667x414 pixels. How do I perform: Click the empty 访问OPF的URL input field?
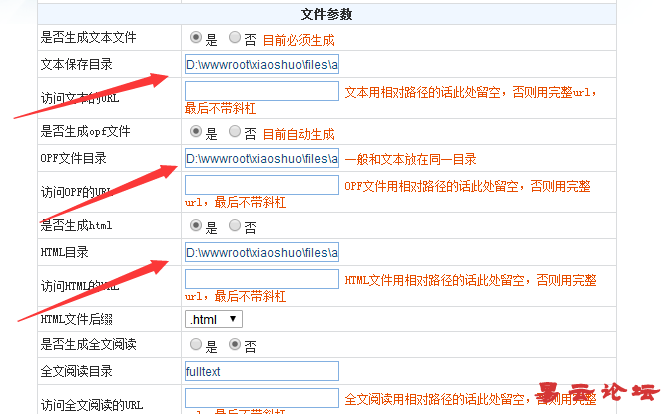click(262, 185)
